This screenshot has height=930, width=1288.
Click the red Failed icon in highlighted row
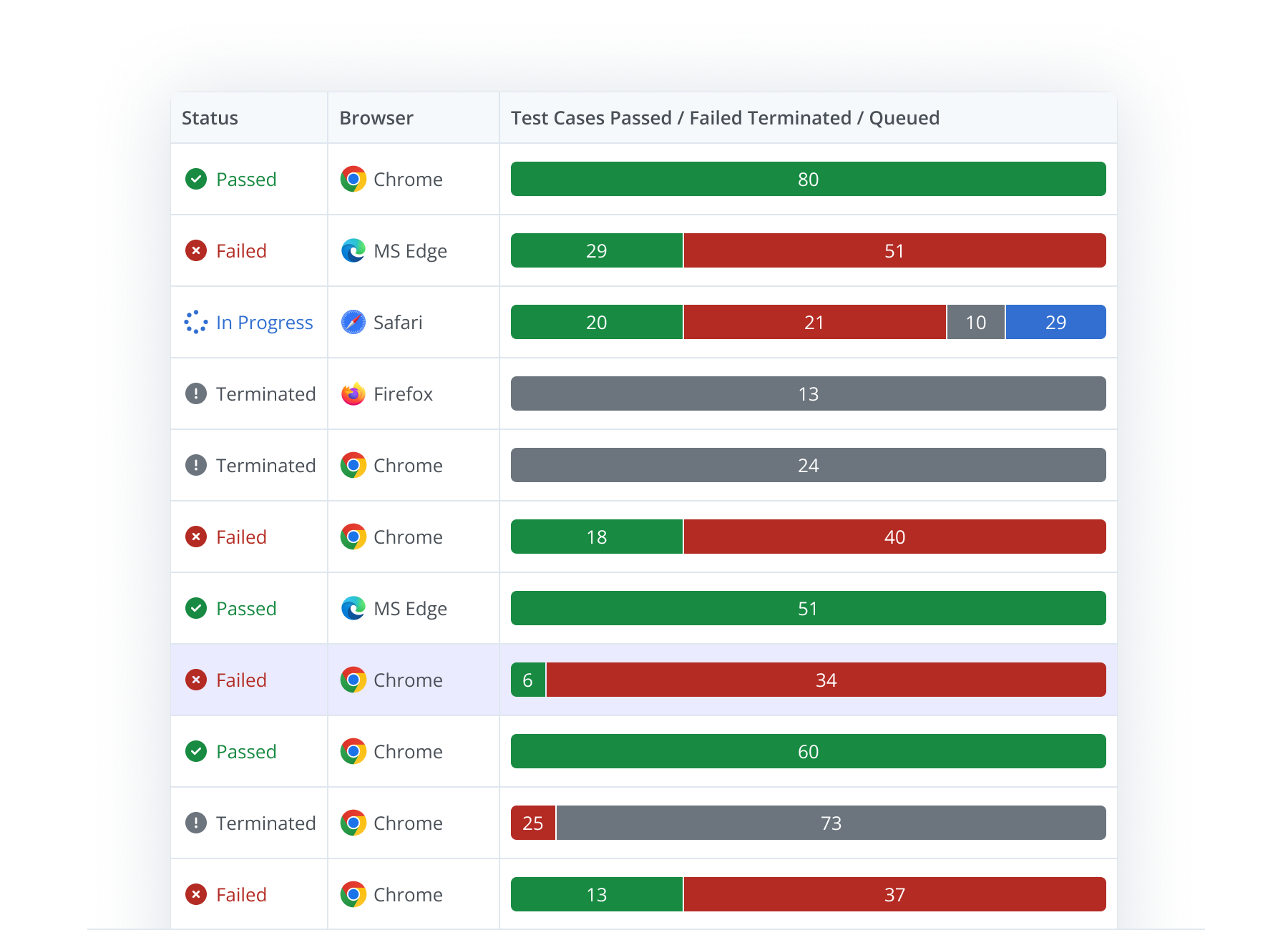[x=196, y=680]
